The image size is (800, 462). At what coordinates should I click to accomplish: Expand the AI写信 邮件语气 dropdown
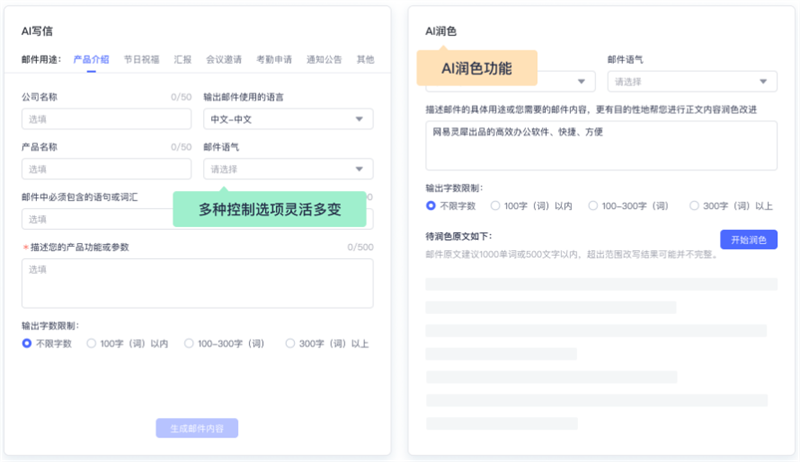point(288,169)
